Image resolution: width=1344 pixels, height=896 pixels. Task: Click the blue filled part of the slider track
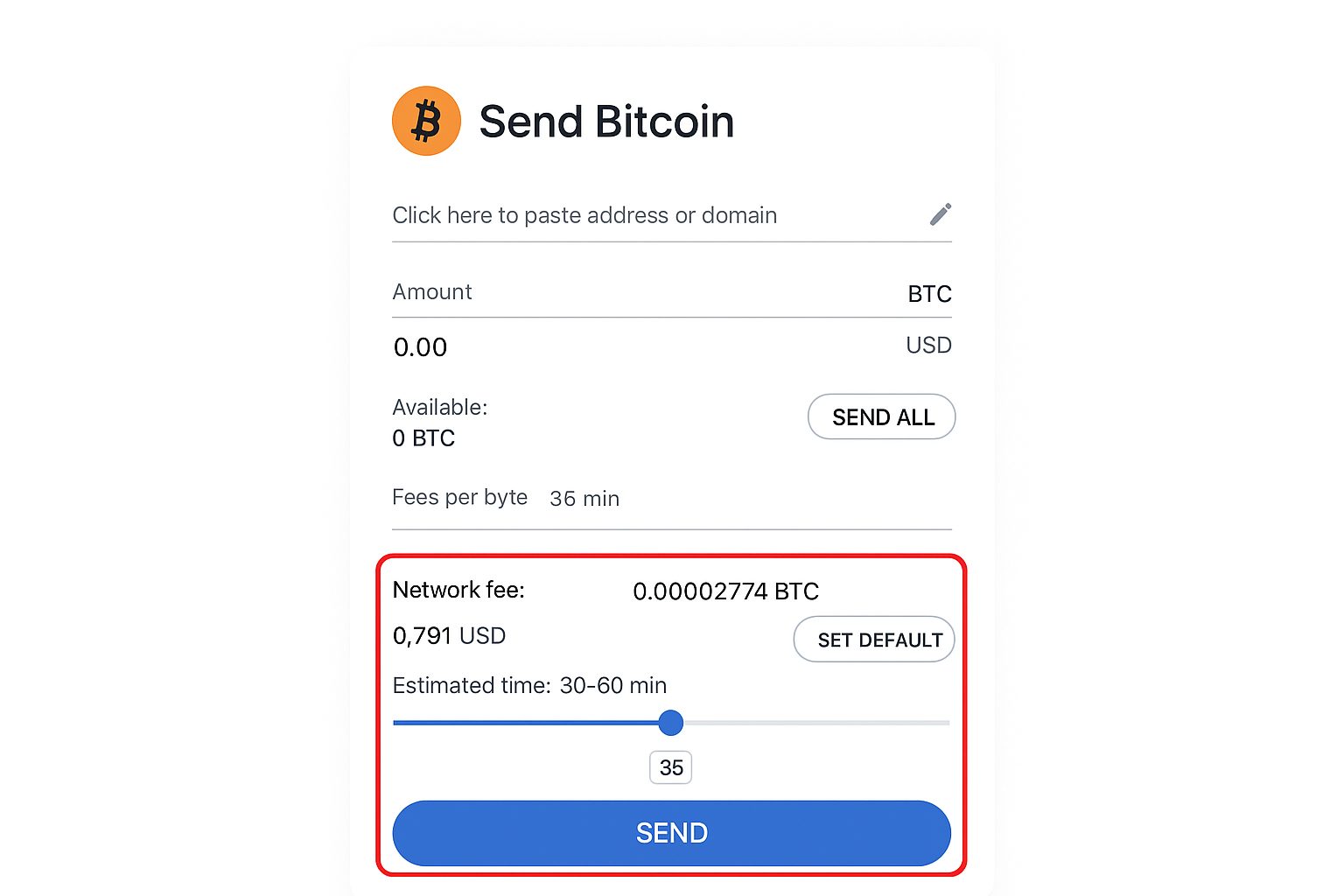point(526,723)
